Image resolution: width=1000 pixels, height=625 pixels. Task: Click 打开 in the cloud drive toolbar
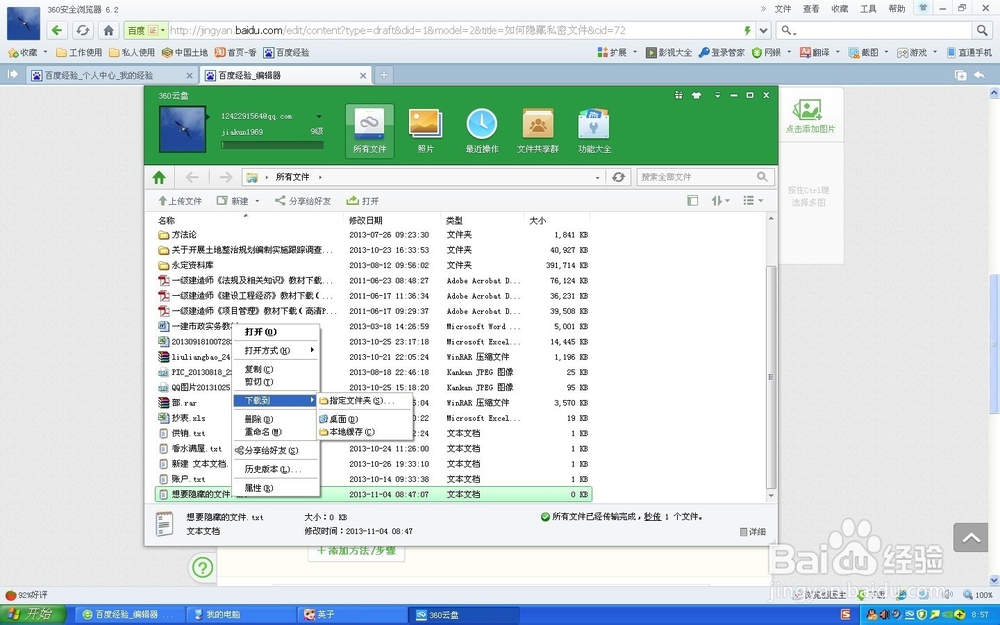pos(362,201)
